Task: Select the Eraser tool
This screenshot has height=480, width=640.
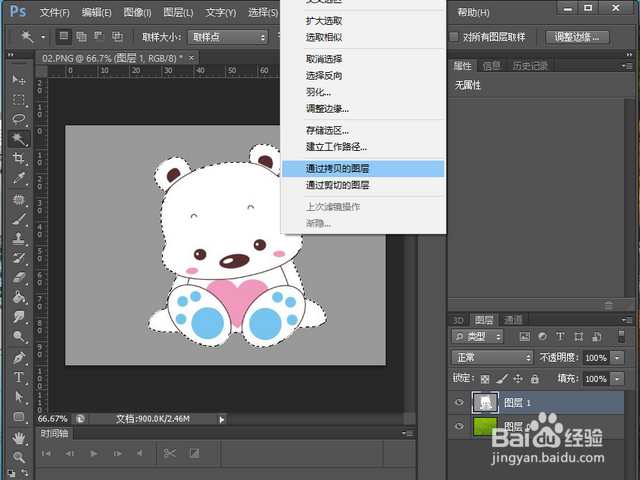Action: pyautogui.click(x=19, y=278)
